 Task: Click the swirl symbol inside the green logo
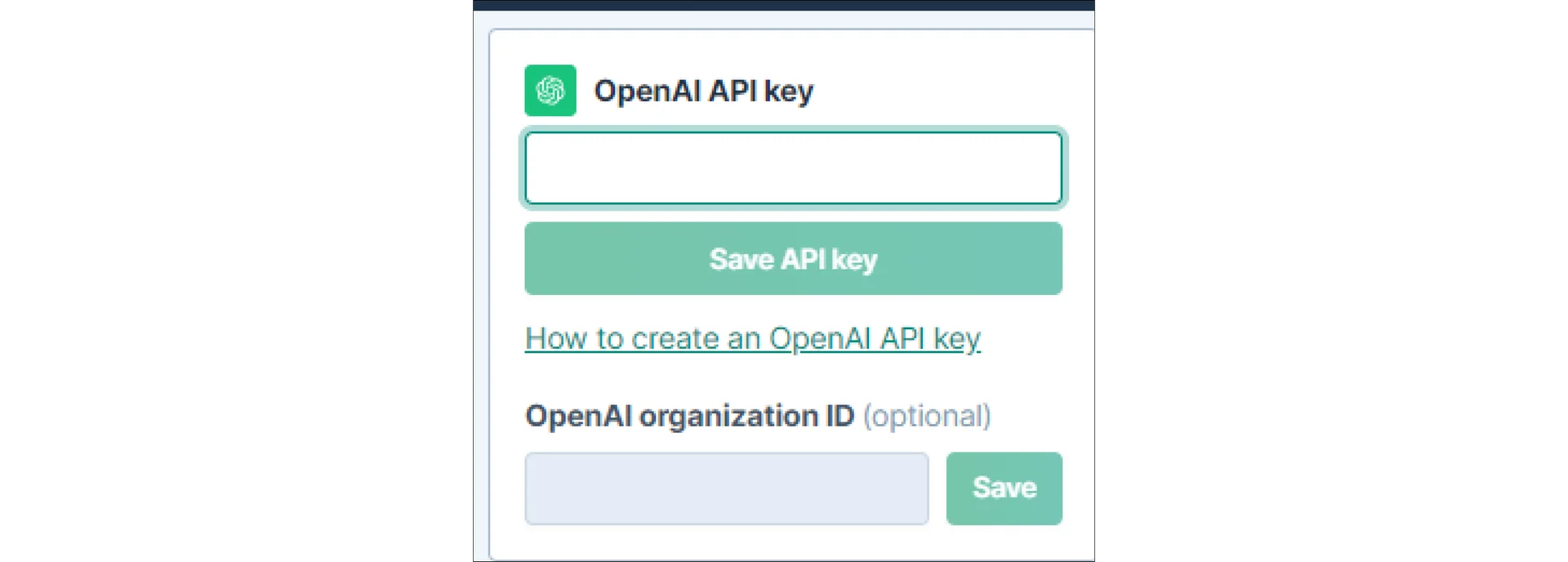pos(550,90)
